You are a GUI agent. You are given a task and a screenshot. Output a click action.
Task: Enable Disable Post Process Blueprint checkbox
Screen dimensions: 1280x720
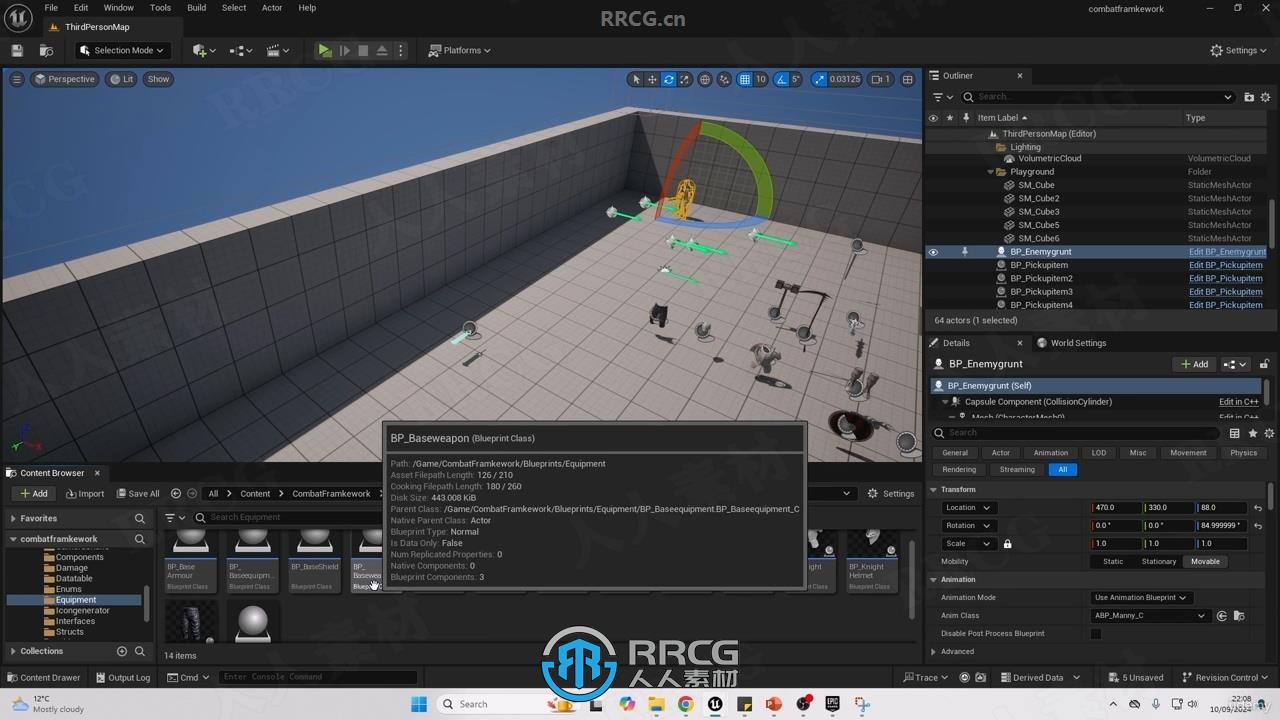(1096, 634)
